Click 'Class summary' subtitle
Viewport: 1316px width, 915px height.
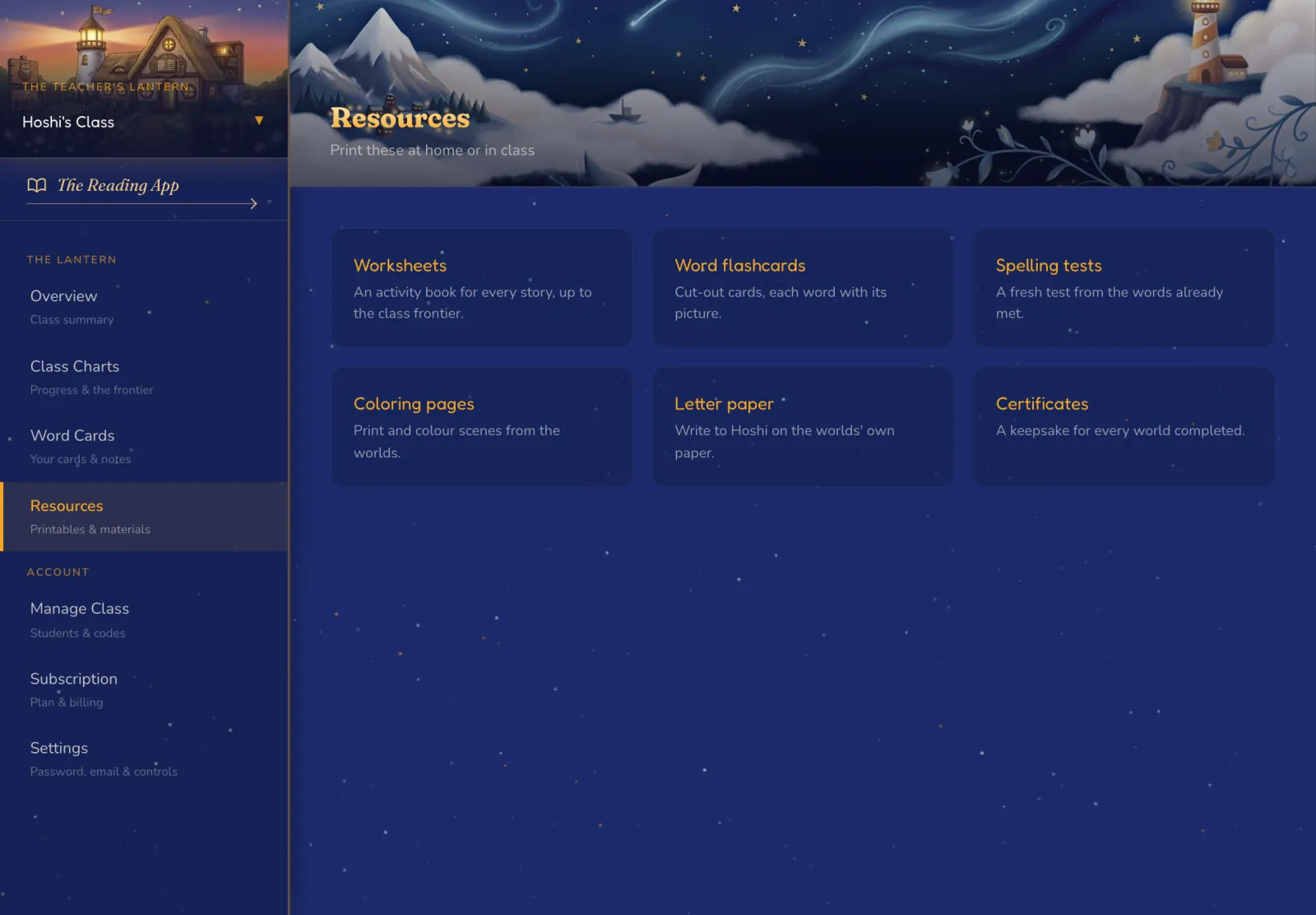(72, 319)
